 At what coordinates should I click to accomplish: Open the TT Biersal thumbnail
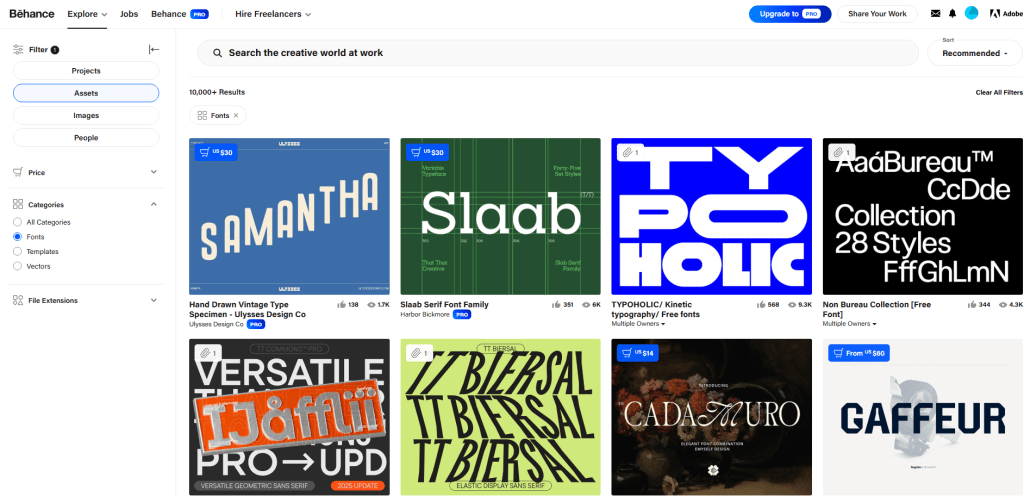[x=500, y=417]
